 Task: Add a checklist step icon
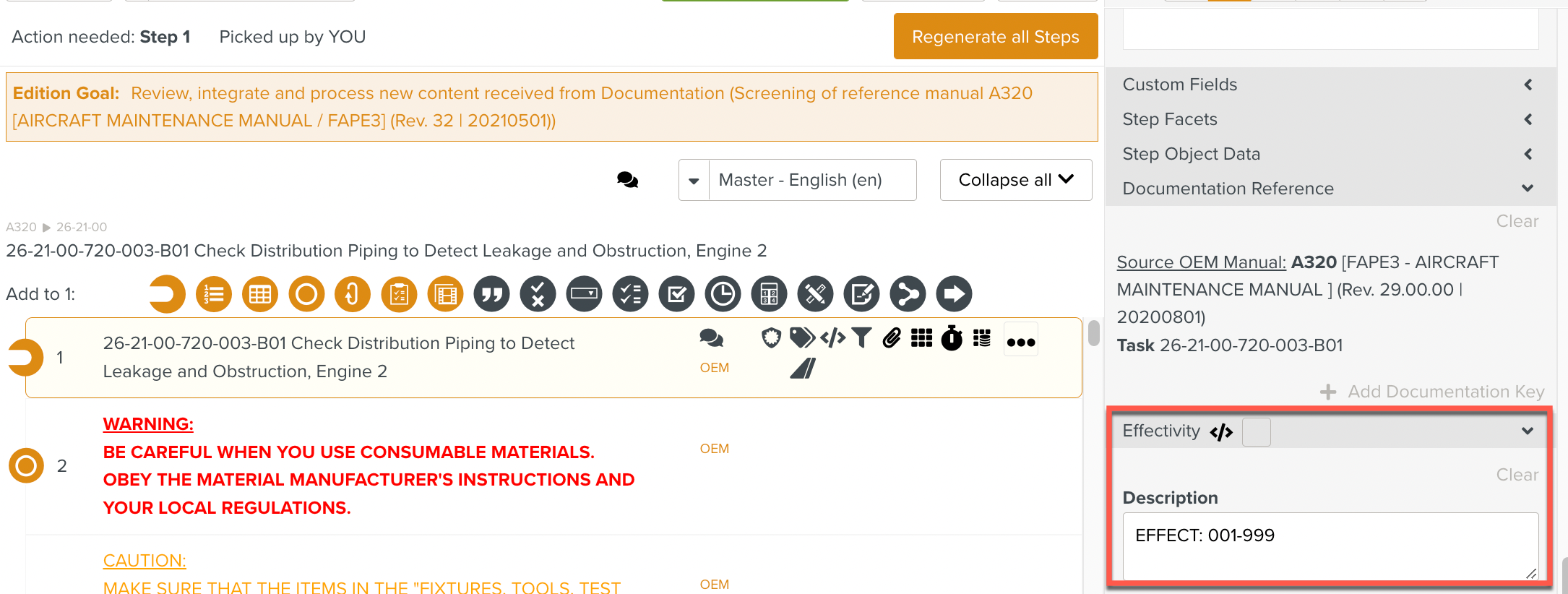pyautogui.click(x=630, y=294)
